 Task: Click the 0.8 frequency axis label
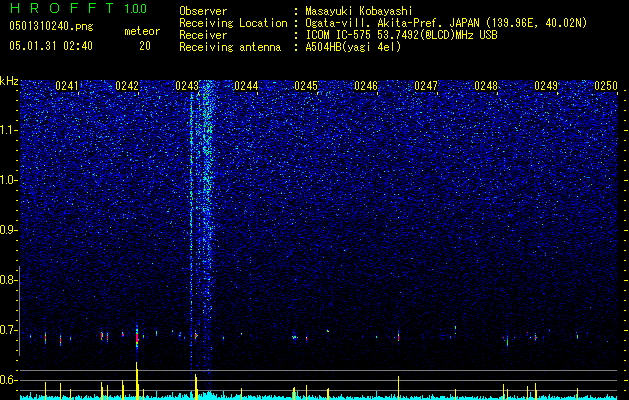point(9,280)
